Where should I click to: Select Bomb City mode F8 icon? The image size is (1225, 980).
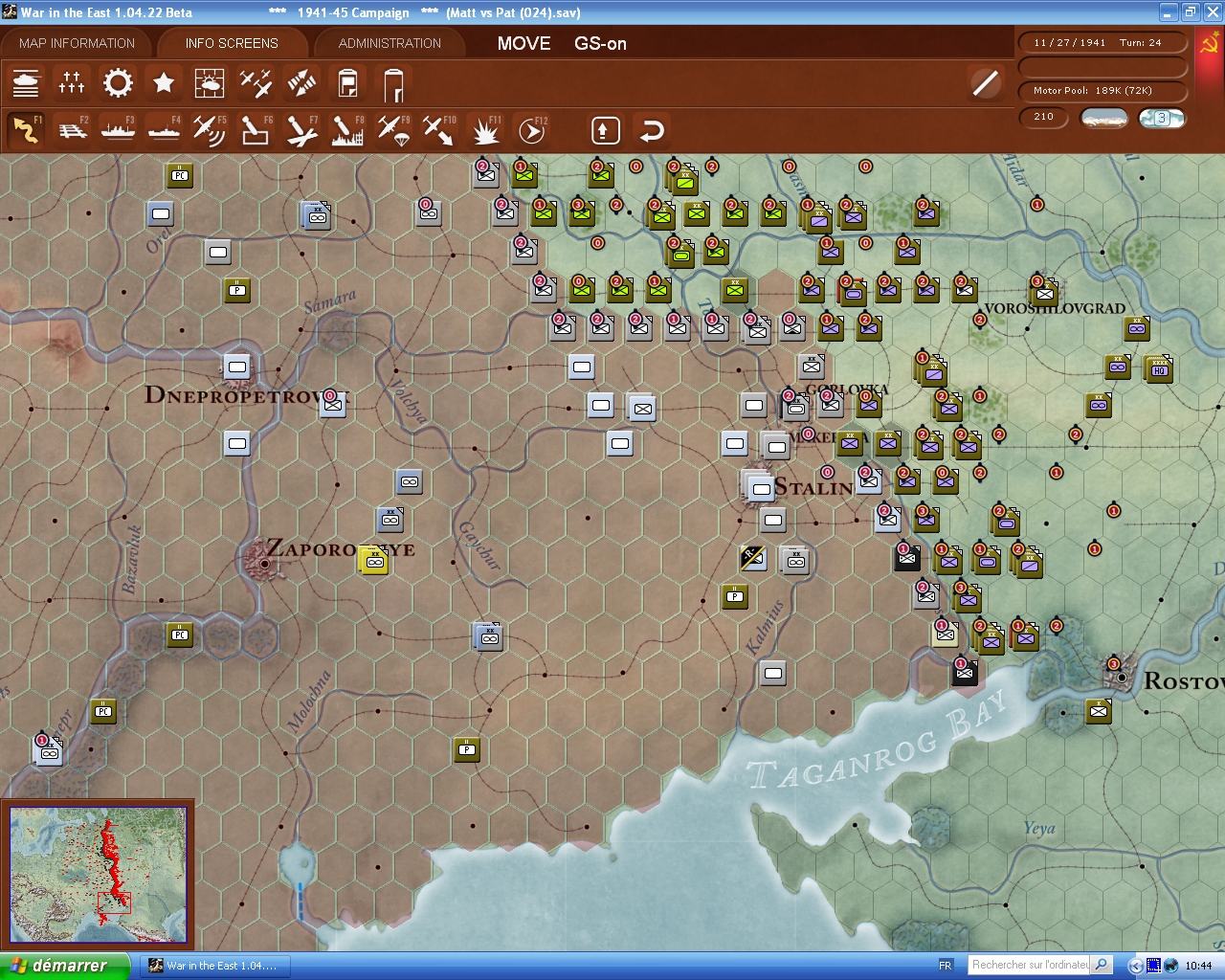[347, 130]
